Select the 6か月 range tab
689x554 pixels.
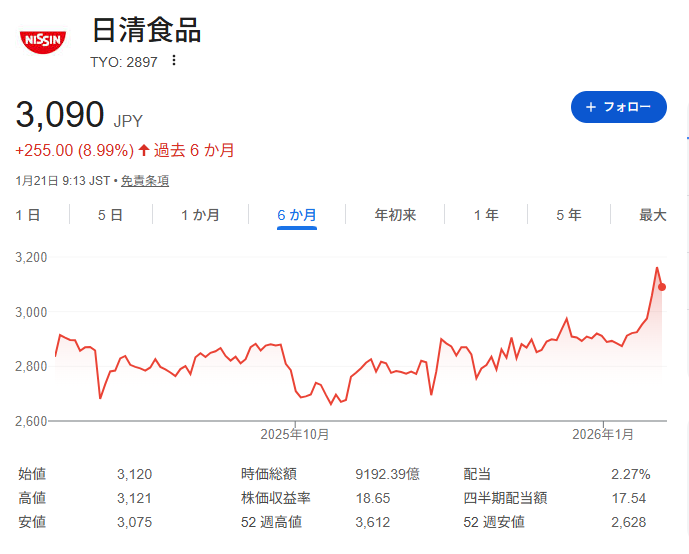click(x=297, y=215)
